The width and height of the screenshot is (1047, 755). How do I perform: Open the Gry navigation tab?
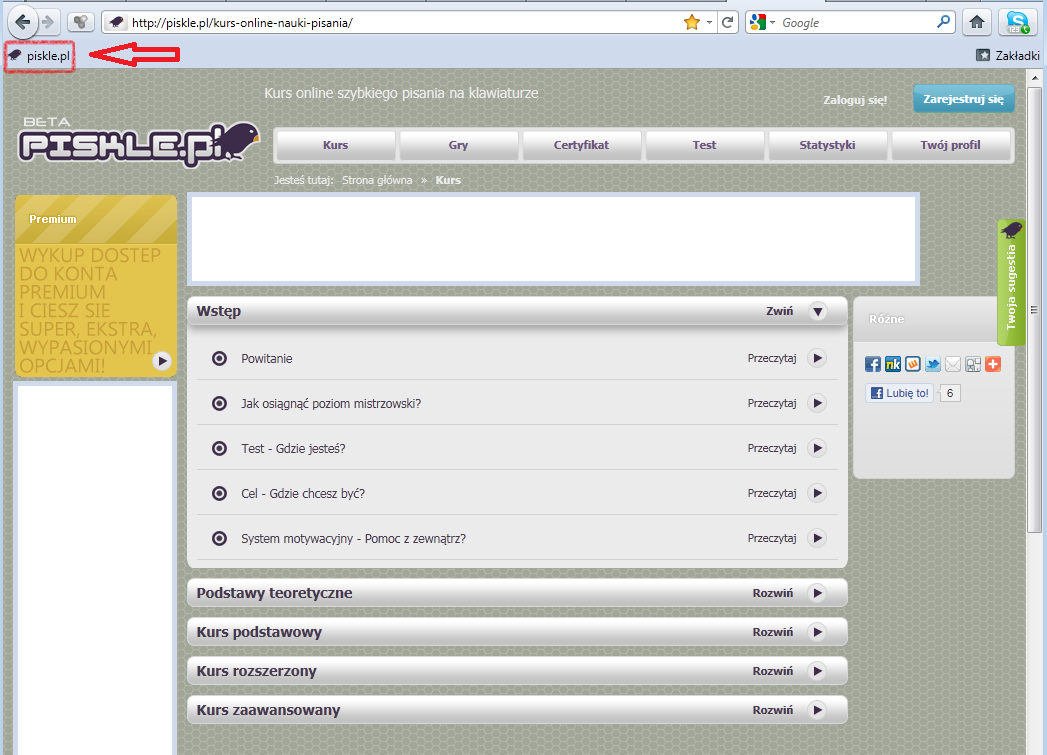[x=458, y=145]
